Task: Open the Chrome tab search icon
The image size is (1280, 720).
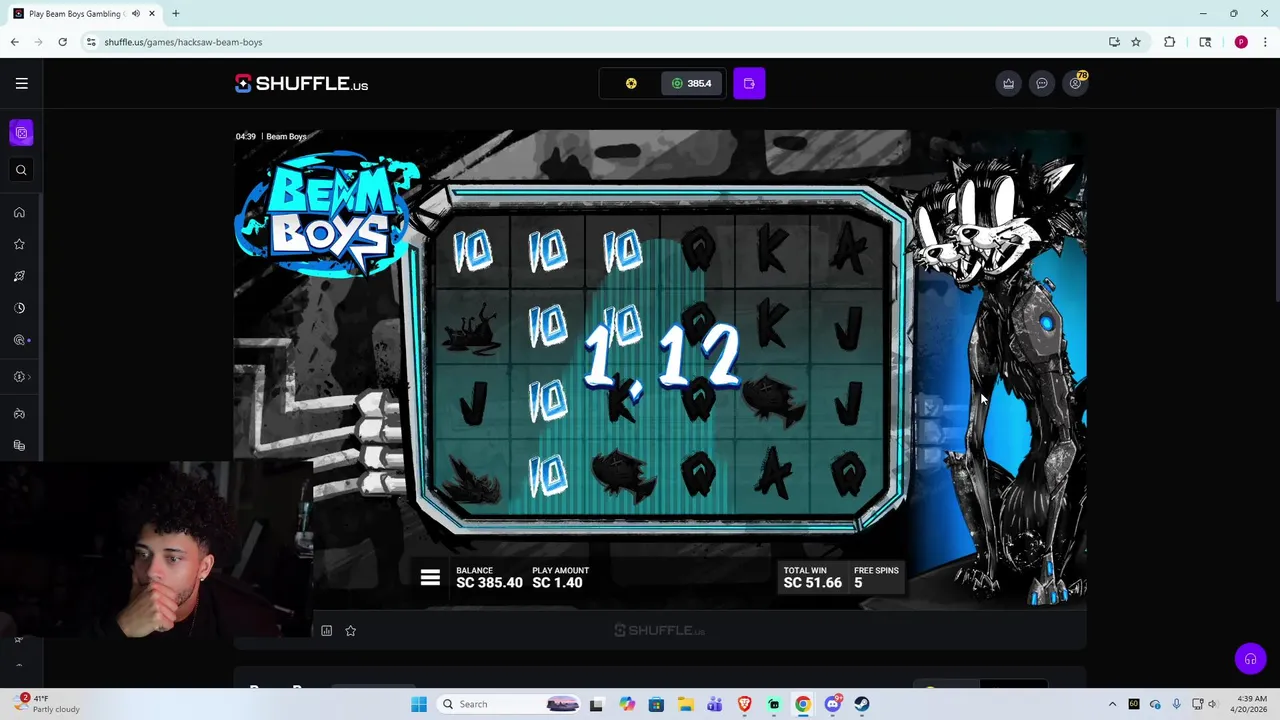Action: click(1205, 42)
